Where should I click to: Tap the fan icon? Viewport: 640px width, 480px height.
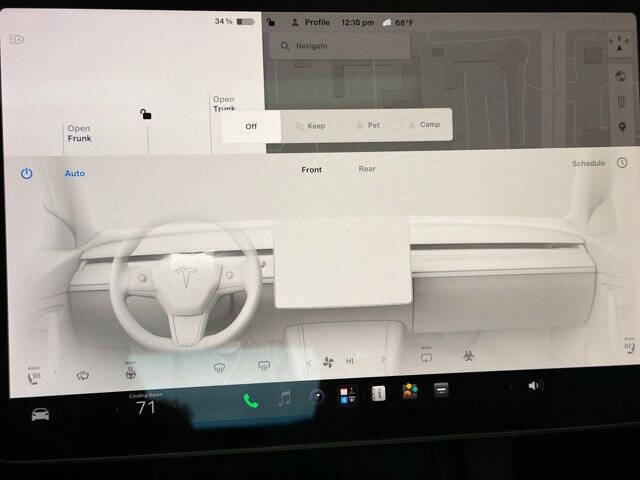[328, 362]
